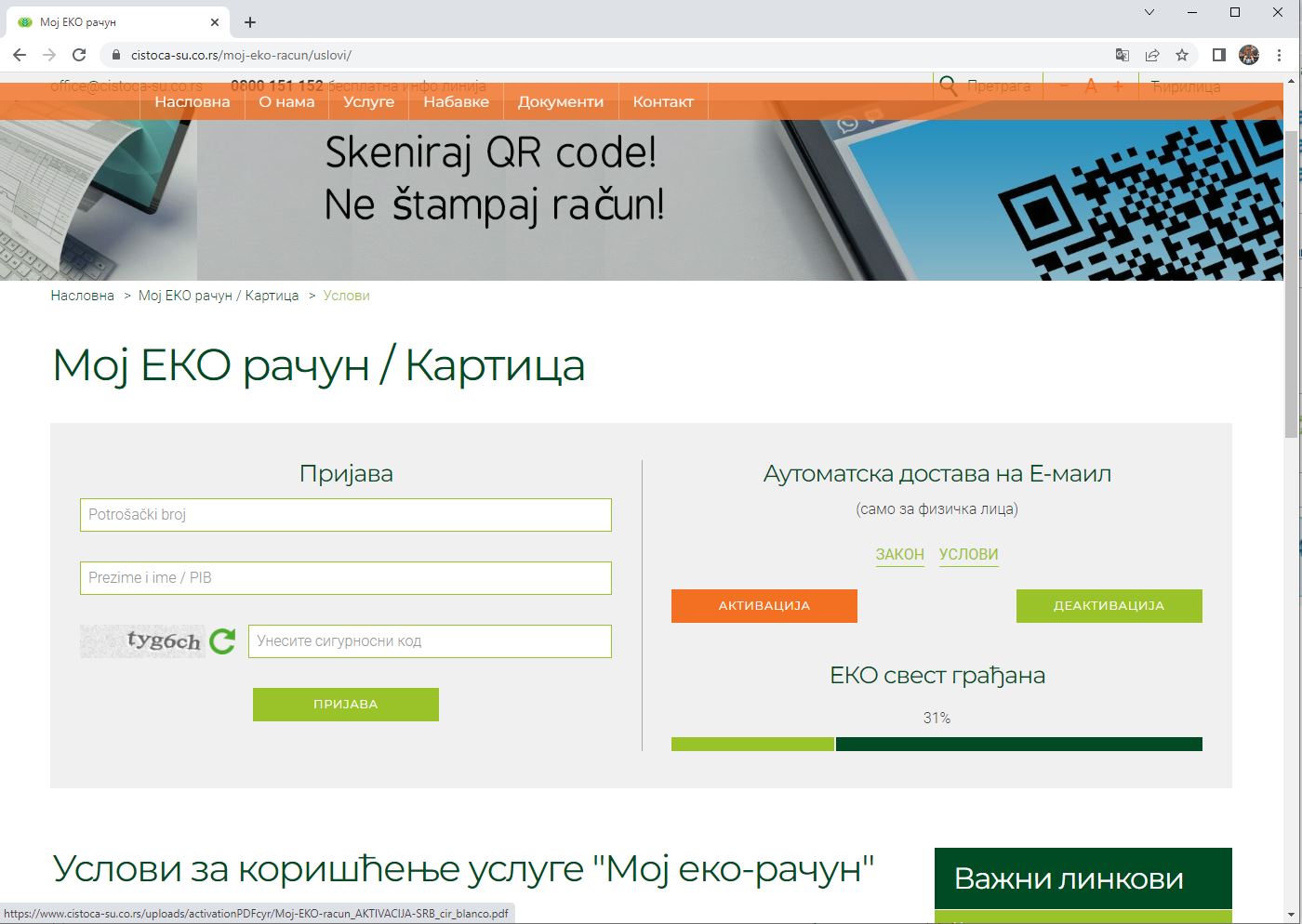Bookmark this page with star icon

1182,55
